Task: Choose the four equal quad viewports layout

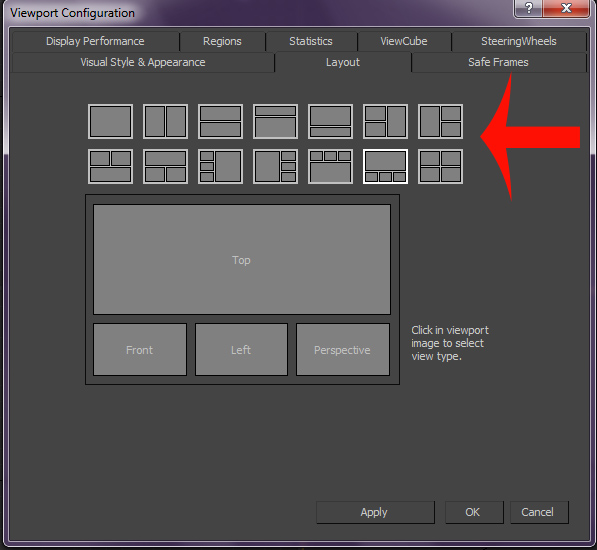Action: click(x=441, y=166)
